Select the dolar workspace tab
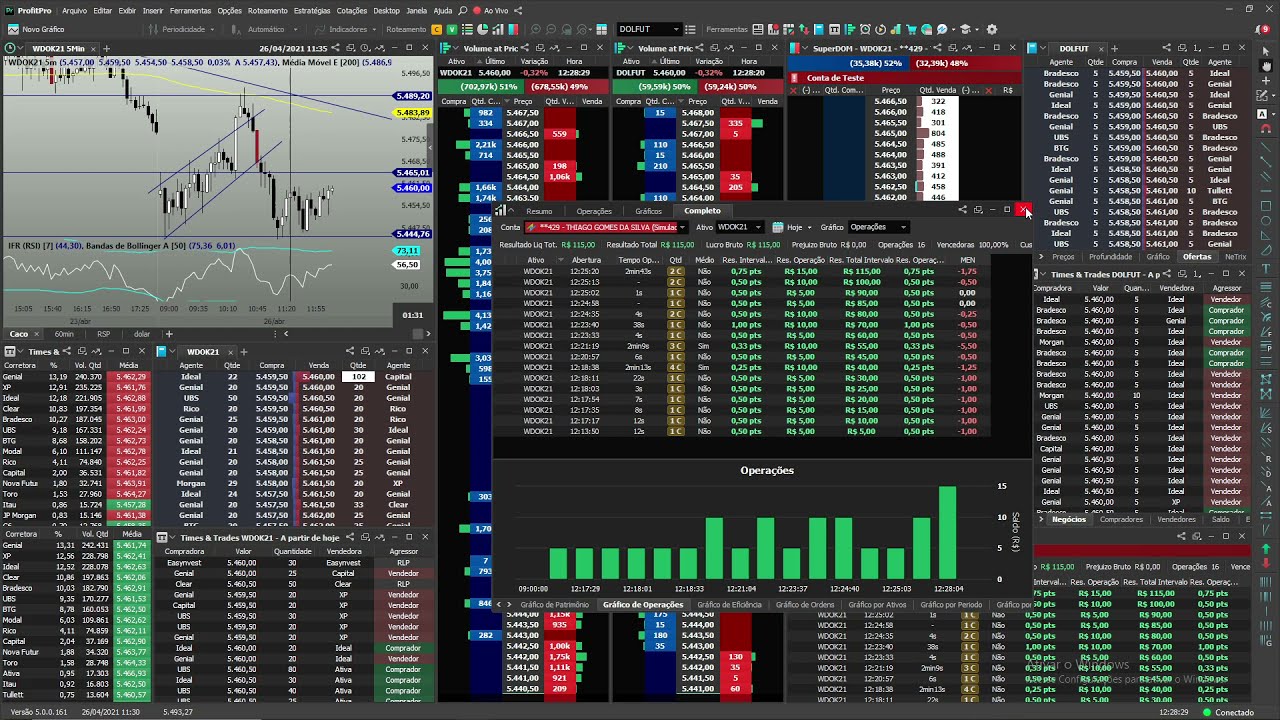1280x720 pixels. pos(142,333)
